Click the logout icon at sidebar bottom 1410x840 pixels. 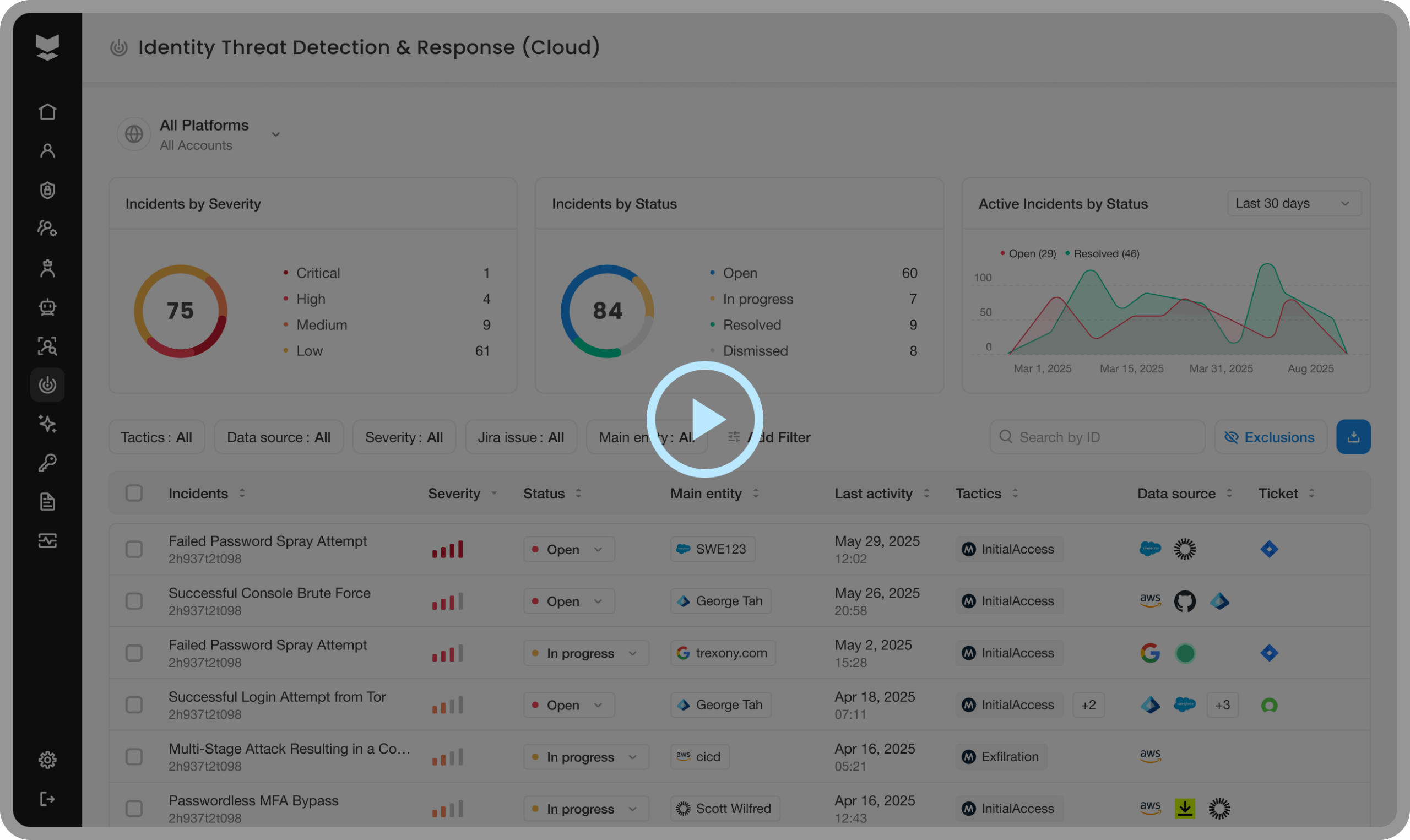point(47,799)
